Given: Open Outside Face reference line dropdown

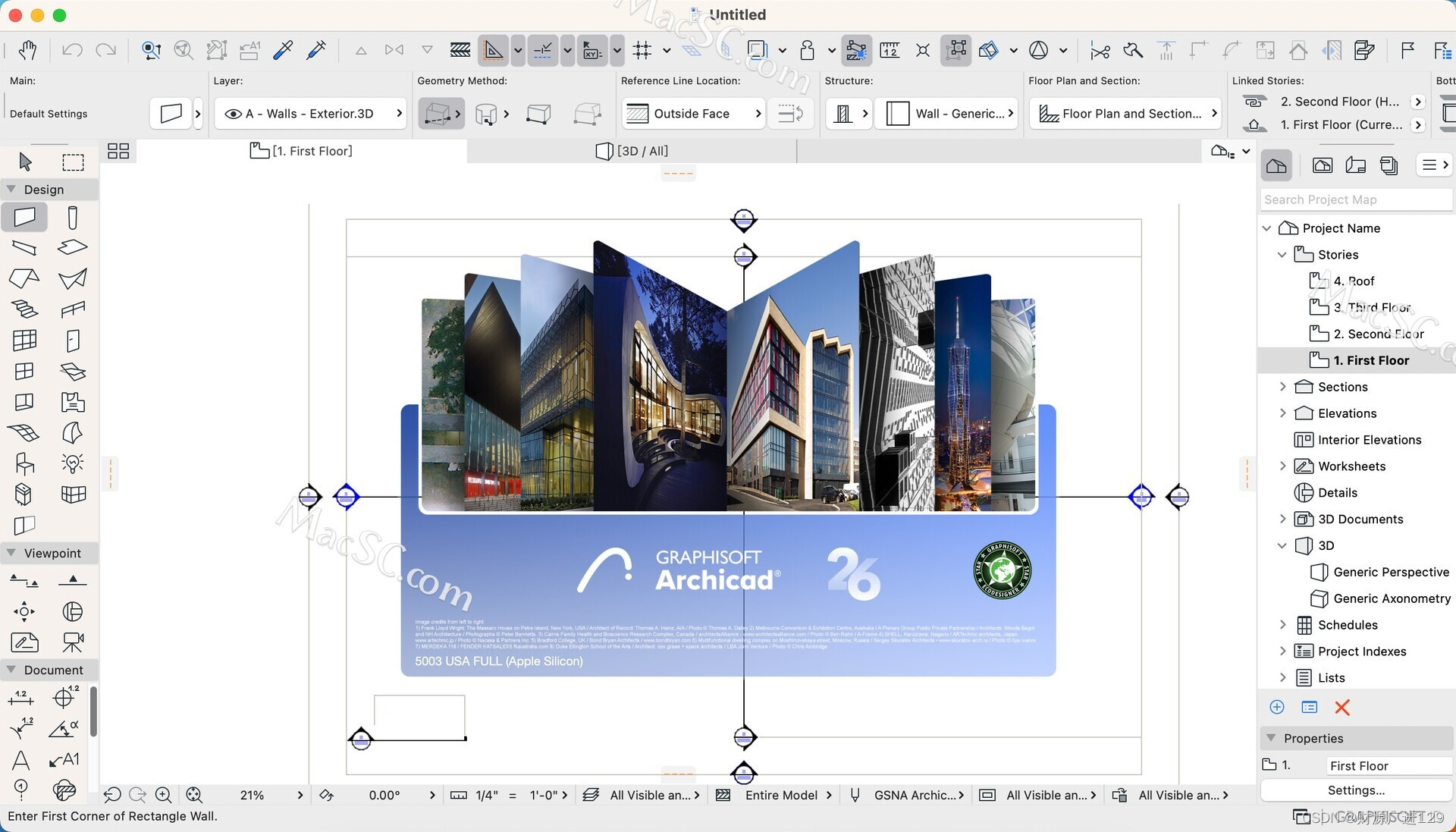Looking at the screenshot, I should (x=693, y=114).
